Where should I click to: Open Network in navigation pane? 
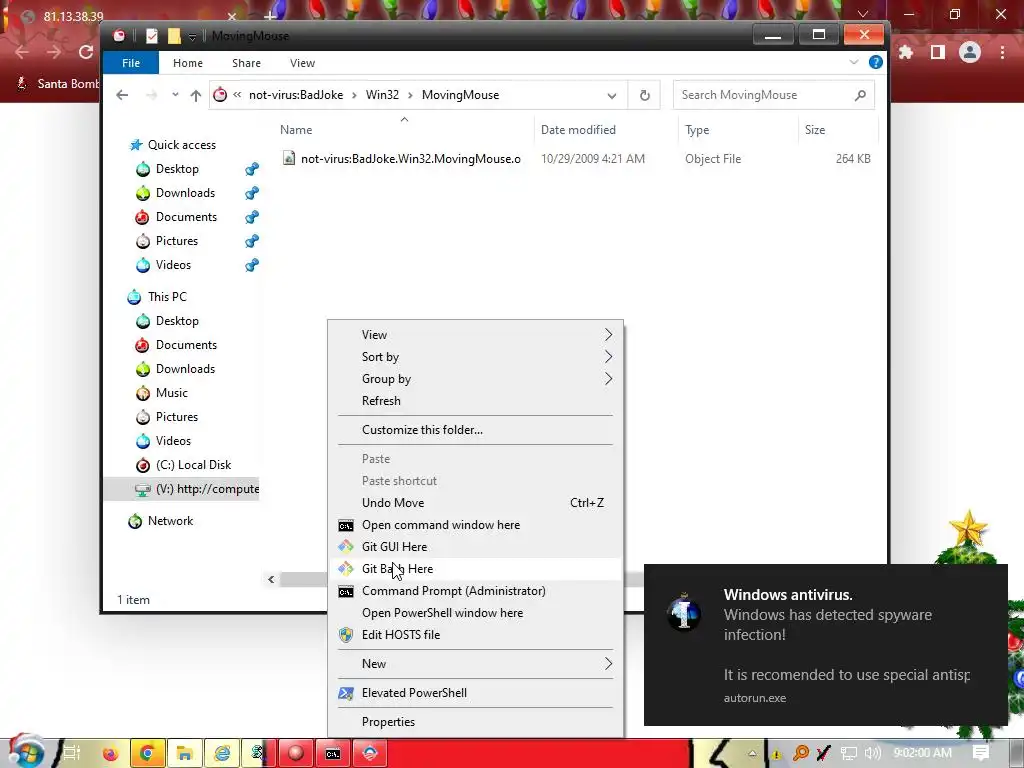point(170,521)
